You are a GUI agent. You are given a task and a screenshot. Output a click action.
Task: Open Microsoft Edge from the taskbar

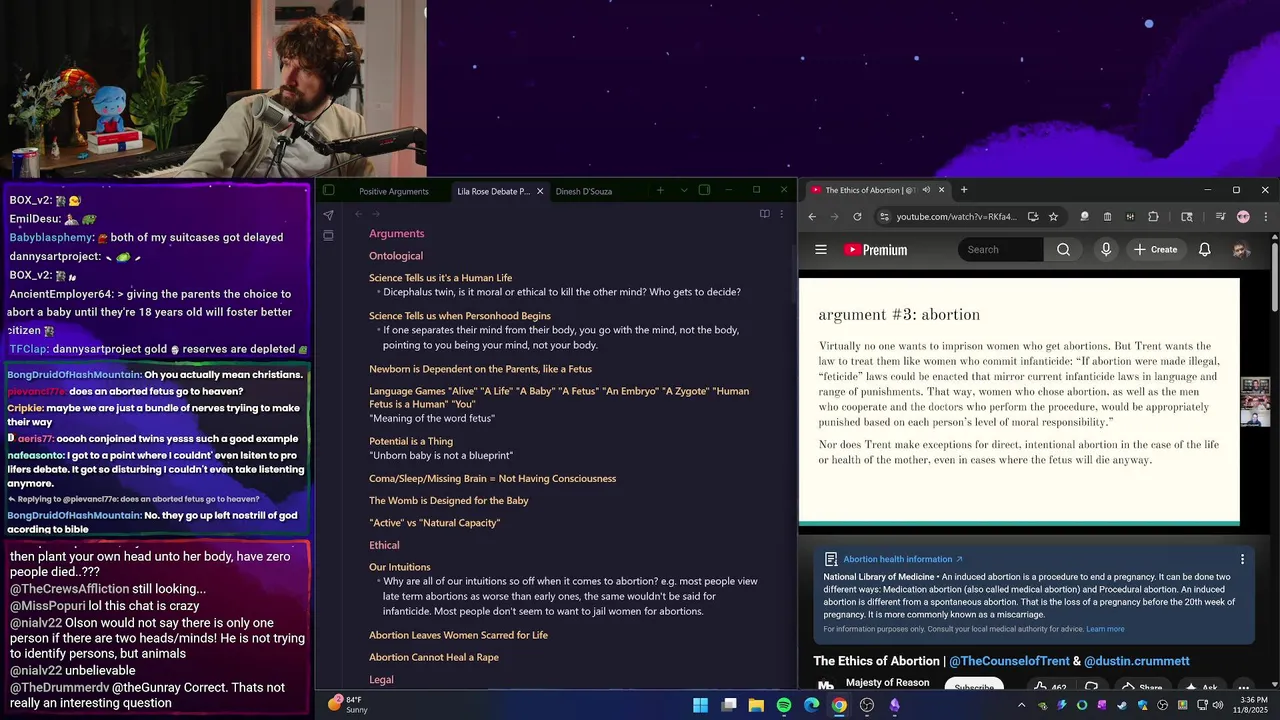point(811,705)
